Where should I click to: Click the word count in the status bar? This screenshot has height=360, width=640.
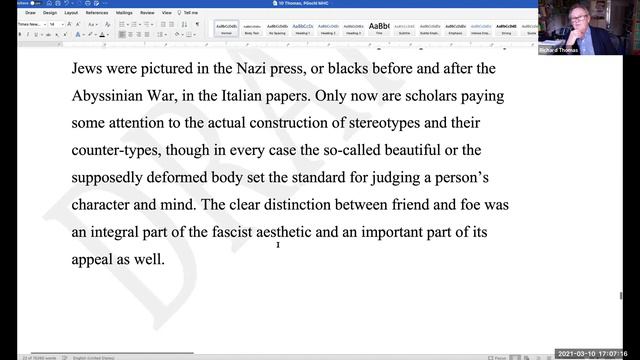point(39,358)
